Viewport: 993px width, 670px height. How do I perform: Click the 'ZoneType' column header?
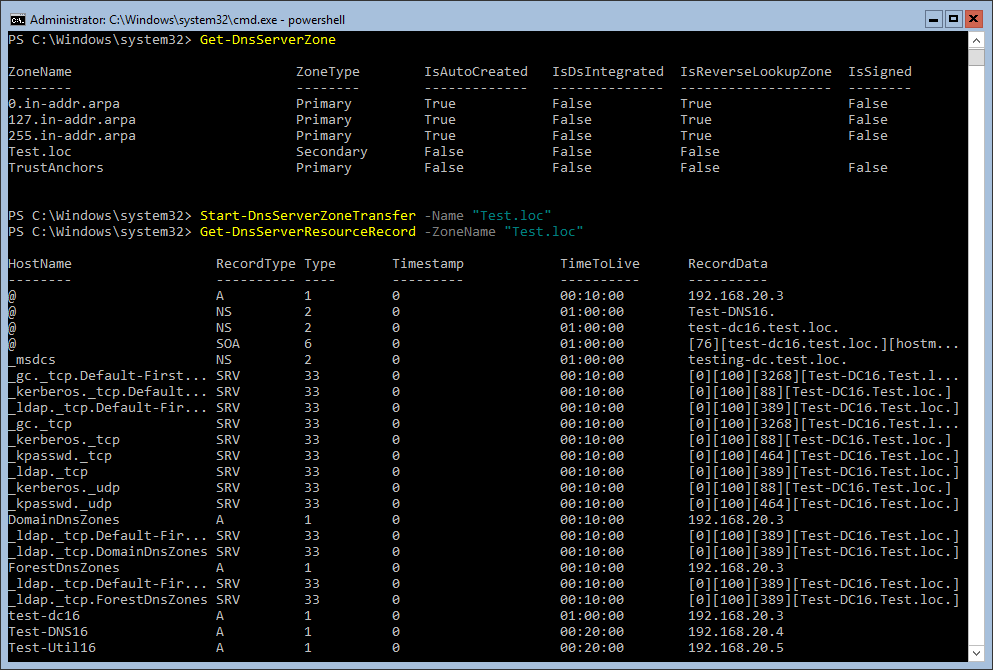click(x=327, y=72)
